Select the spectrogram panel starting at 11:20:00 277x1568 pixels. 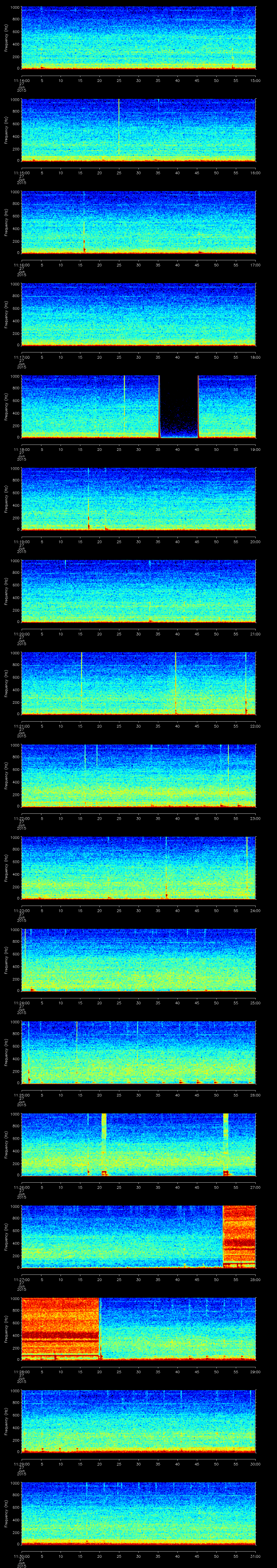[x=139, y=591]
